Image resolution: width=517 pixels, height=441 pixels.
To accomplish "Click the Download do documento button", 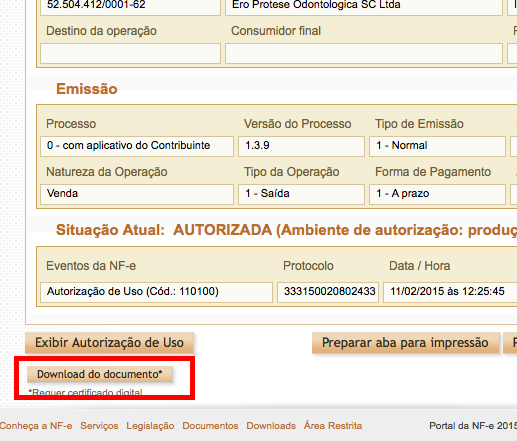I will (100, 374).
